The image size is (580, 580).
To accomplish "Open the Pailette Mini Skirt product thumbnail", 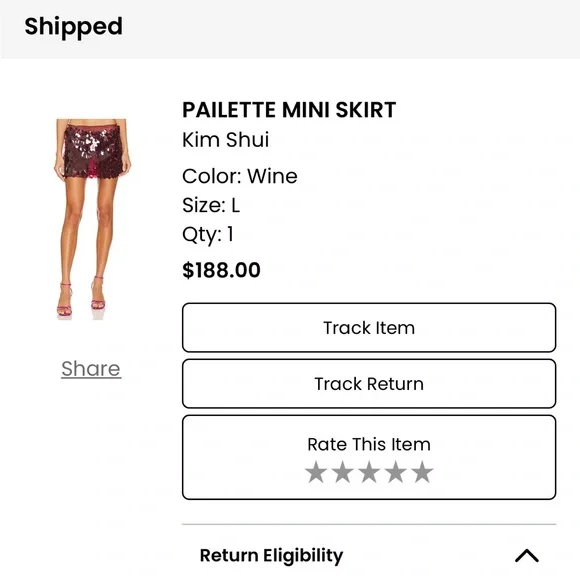I will [x=92, y=218].
